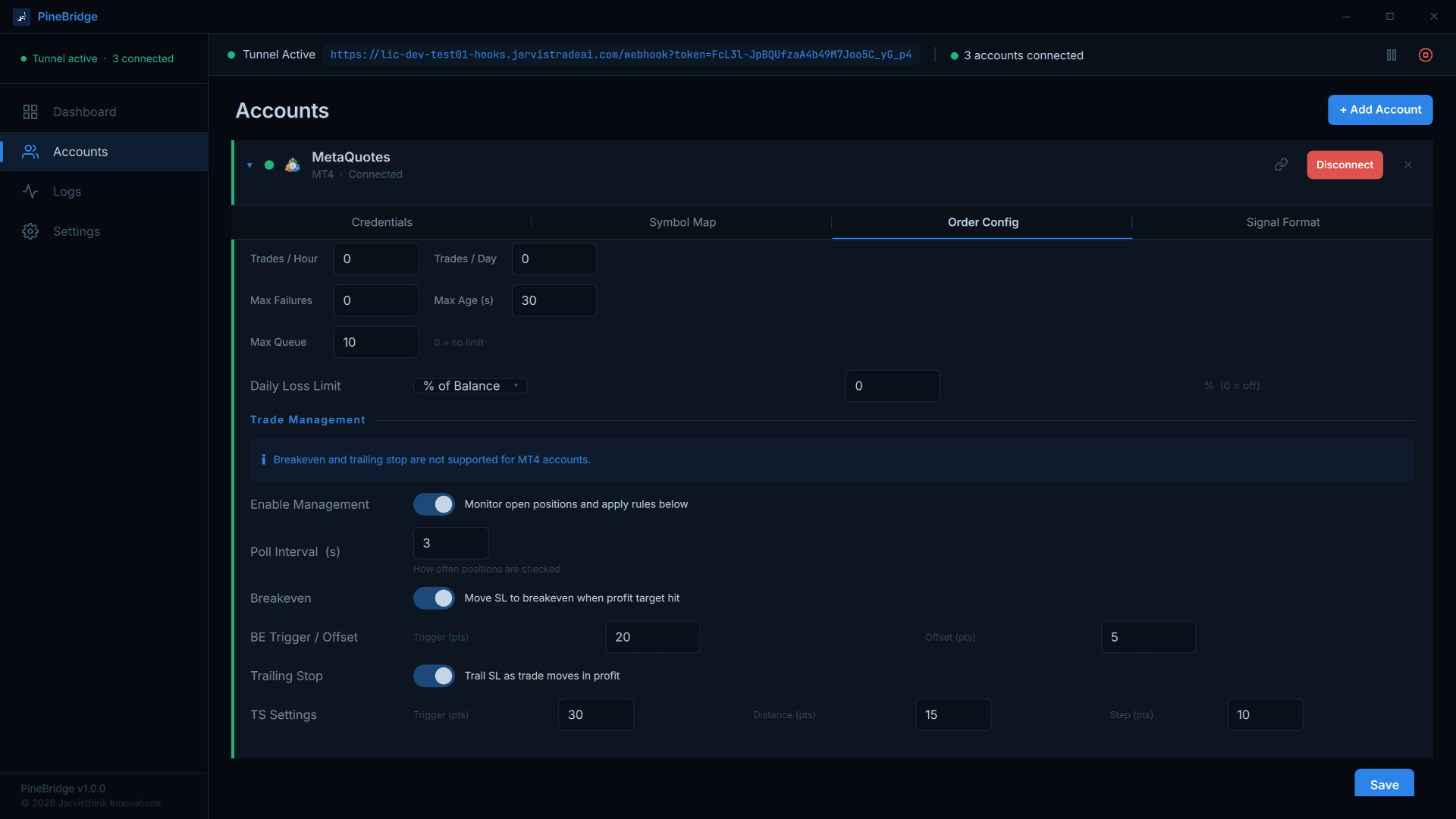Toggle the Enable Management switch
This screenshot has width=1456, height=819.
pos(434,504)
